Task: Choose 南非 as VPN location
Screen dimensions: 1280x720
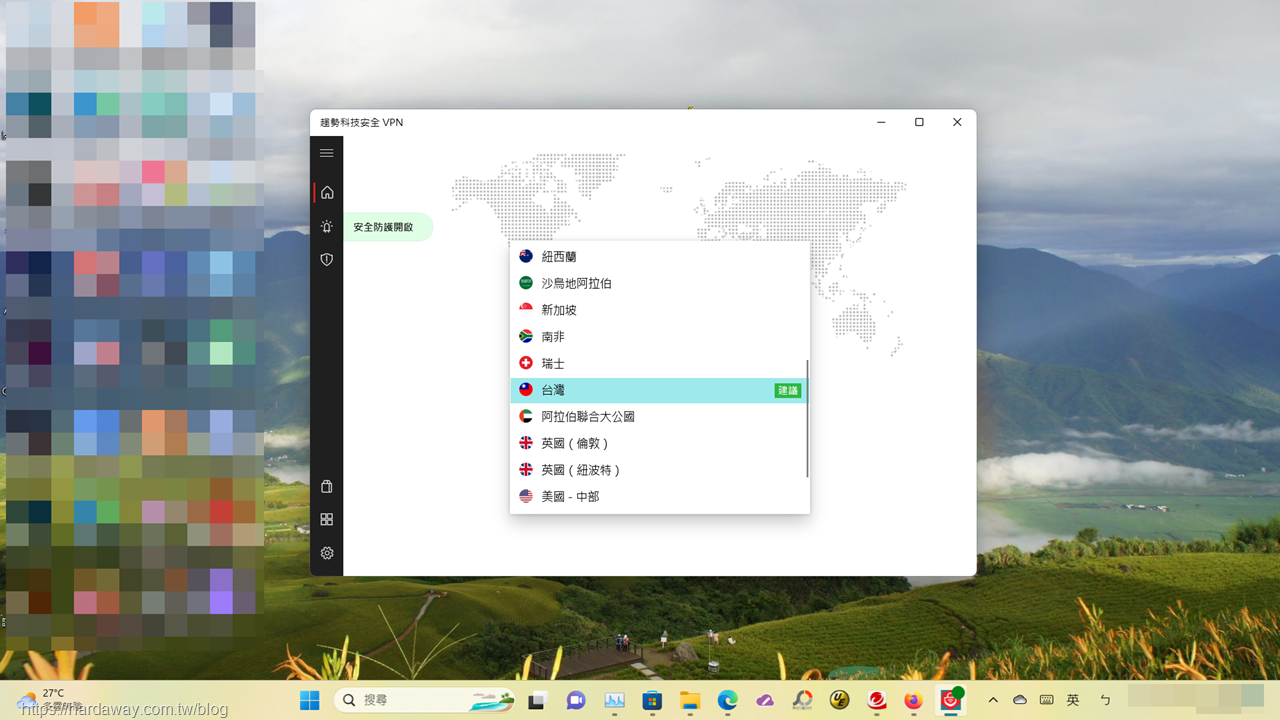Action: (659, 337)
